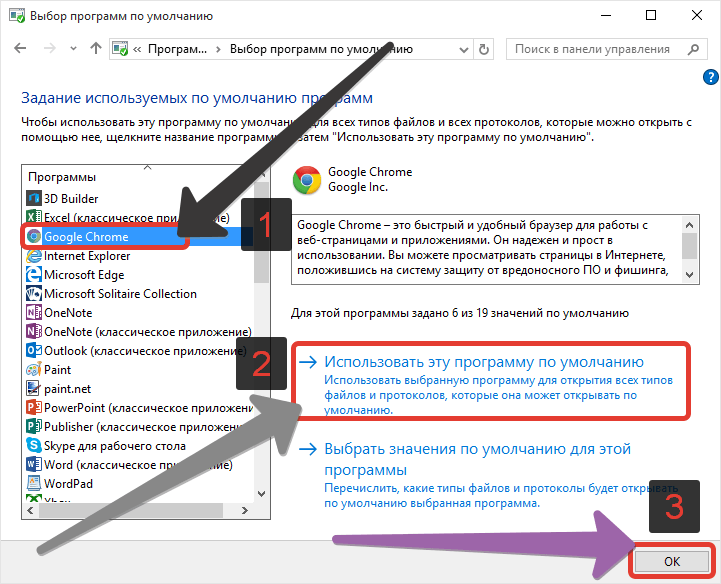Select Publisher (классическое приложение) icon
The height and width of the screenshot is (584, 721).
tap(34, 427)
